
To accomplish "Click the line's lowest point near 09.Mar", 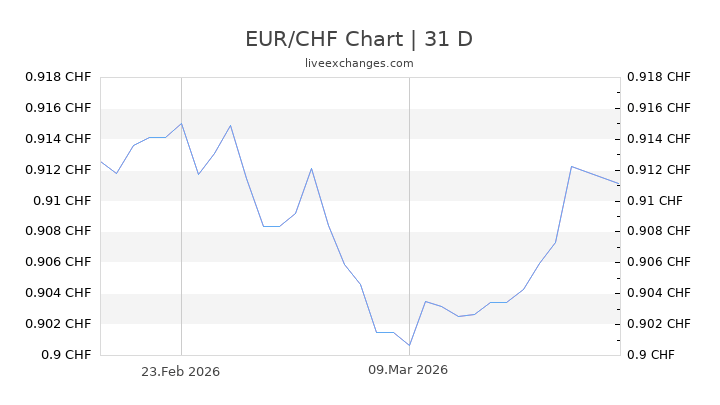I will point(409,346).
